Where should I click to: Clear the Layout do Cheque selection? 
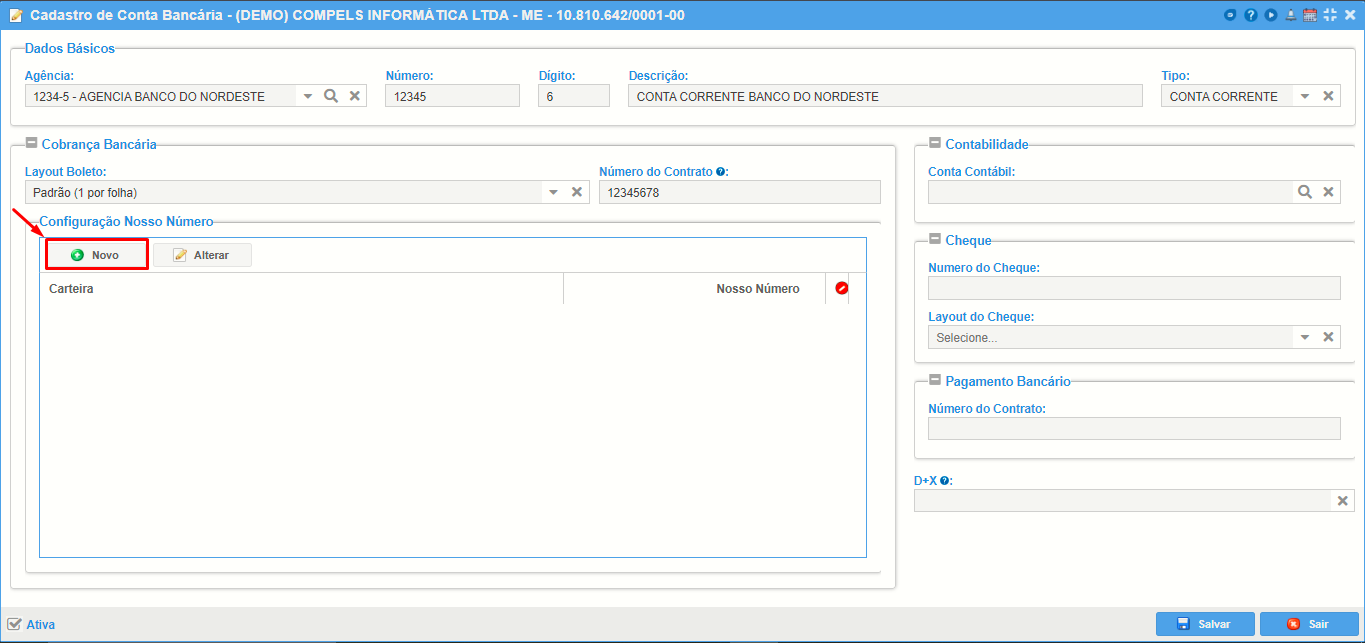pyautogui.click(x=1328, y=337)
